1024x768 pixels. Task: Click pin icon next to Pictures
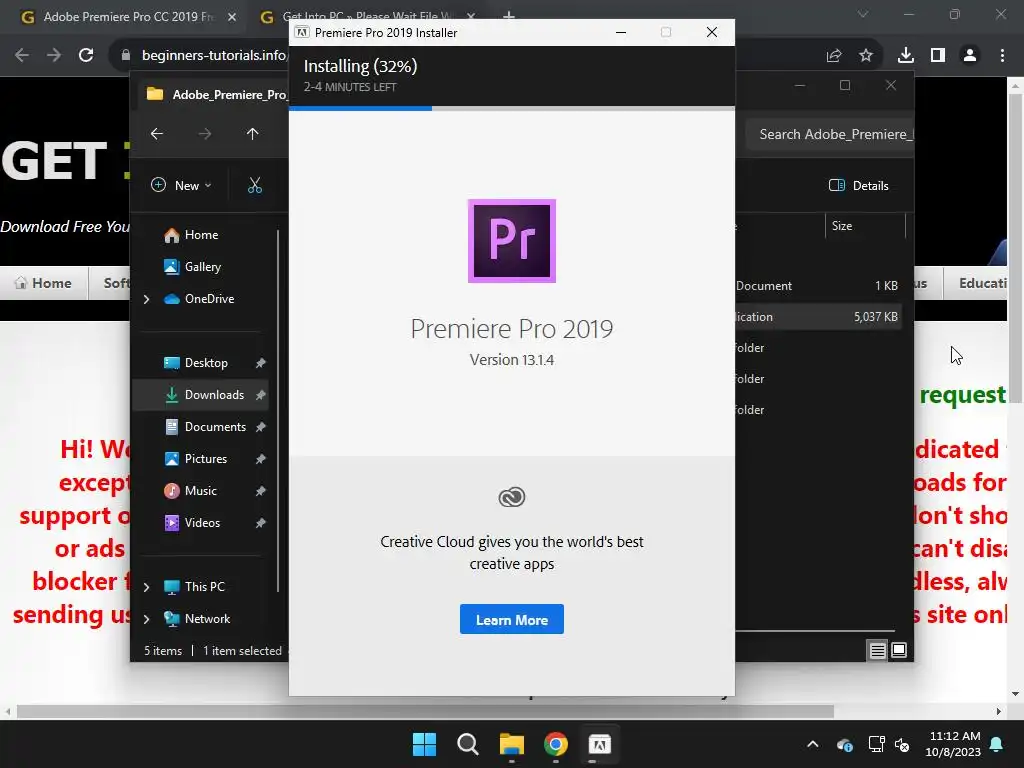[x=261, y=459]
